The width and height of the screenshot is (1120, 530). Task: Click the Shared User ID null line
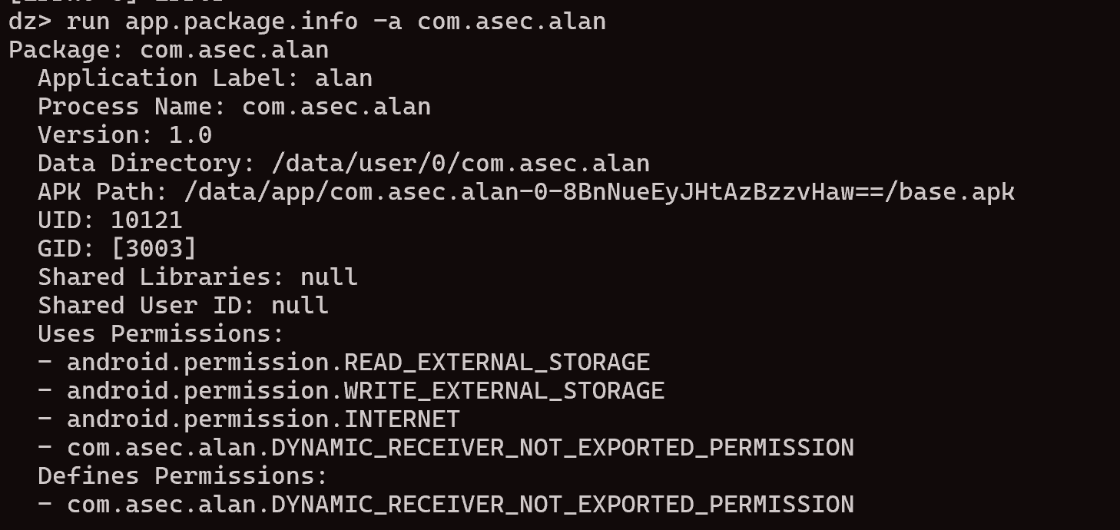click(x=183, y=306)
